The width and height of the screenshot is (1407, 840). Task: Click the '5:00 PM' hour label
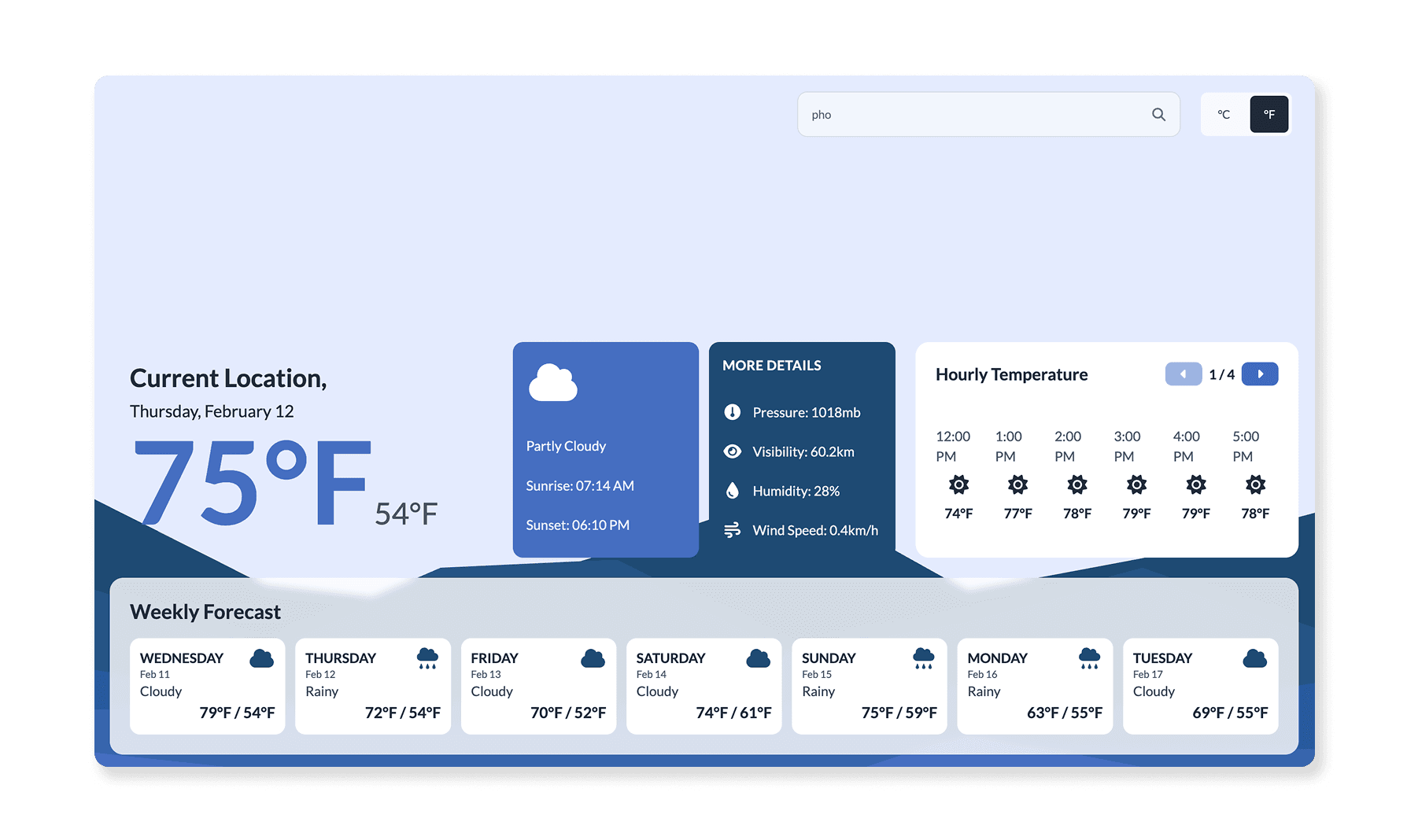(1246, 446)
